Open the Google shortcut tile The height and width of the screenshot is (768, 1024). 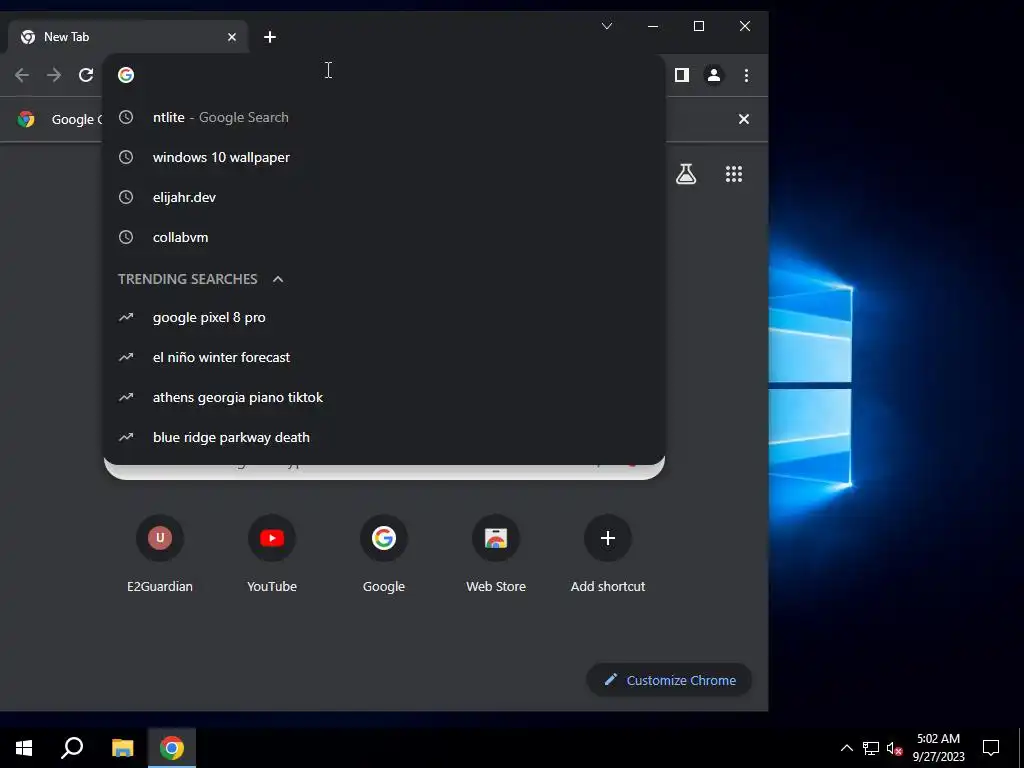[x=384, y=554]
